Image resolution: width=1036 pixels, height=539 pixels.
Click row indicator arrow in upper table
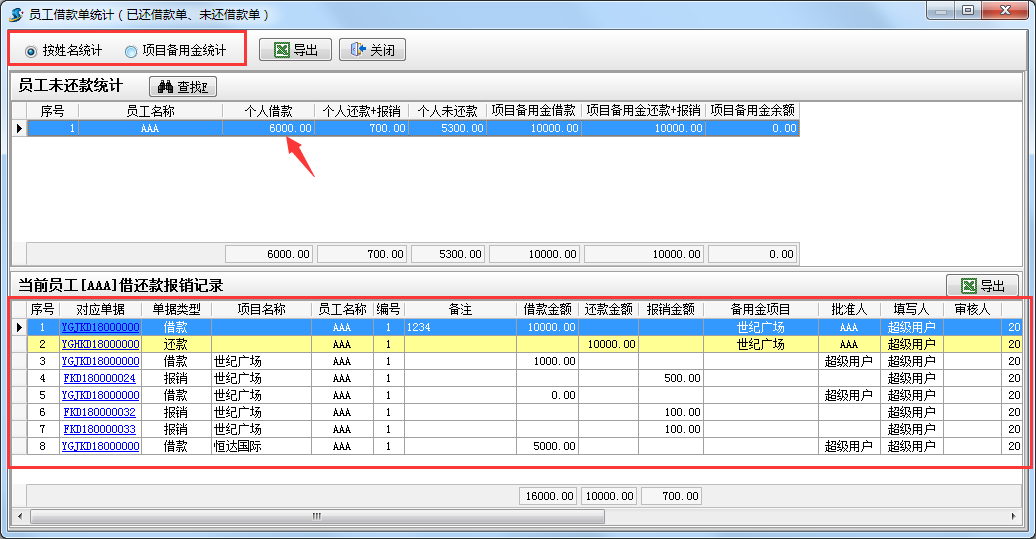tap(18, 128)
